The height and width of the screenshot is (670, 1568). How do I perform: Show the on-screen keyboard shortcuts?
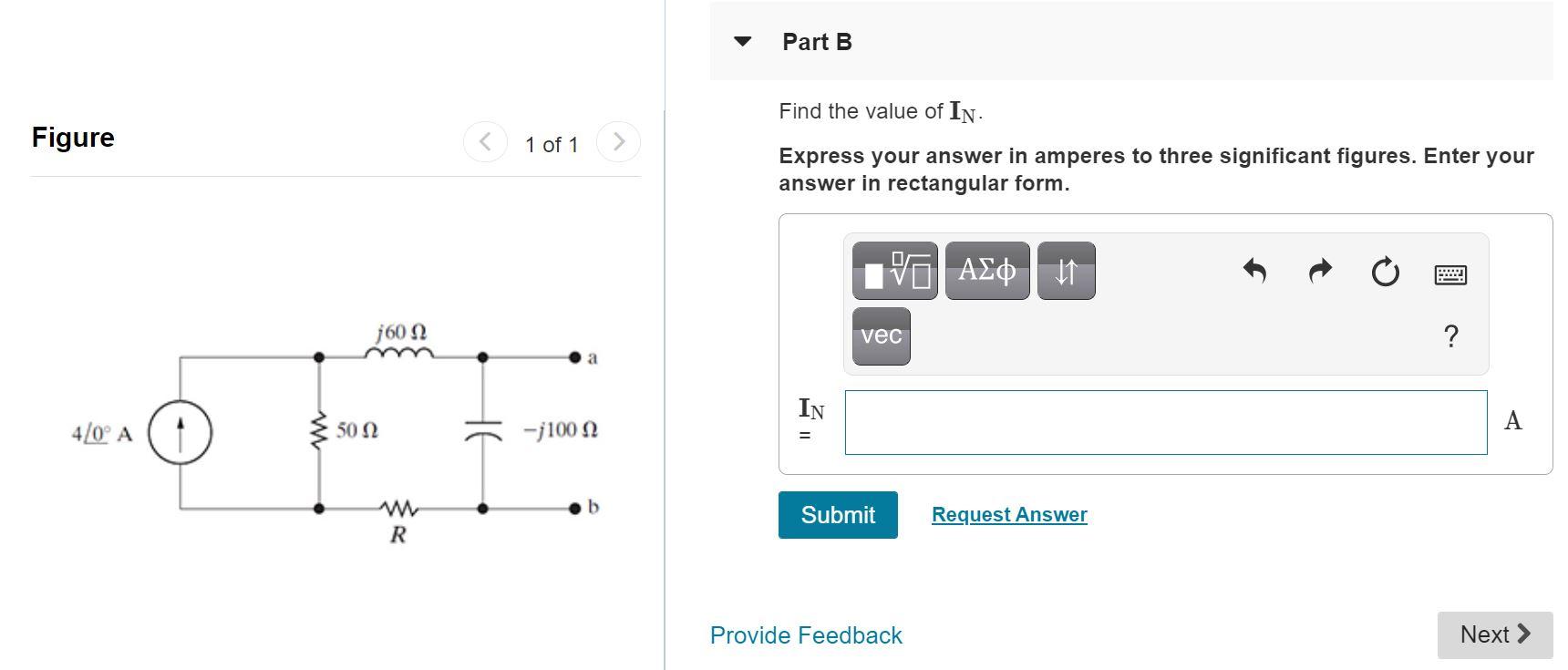[1449, 272]
